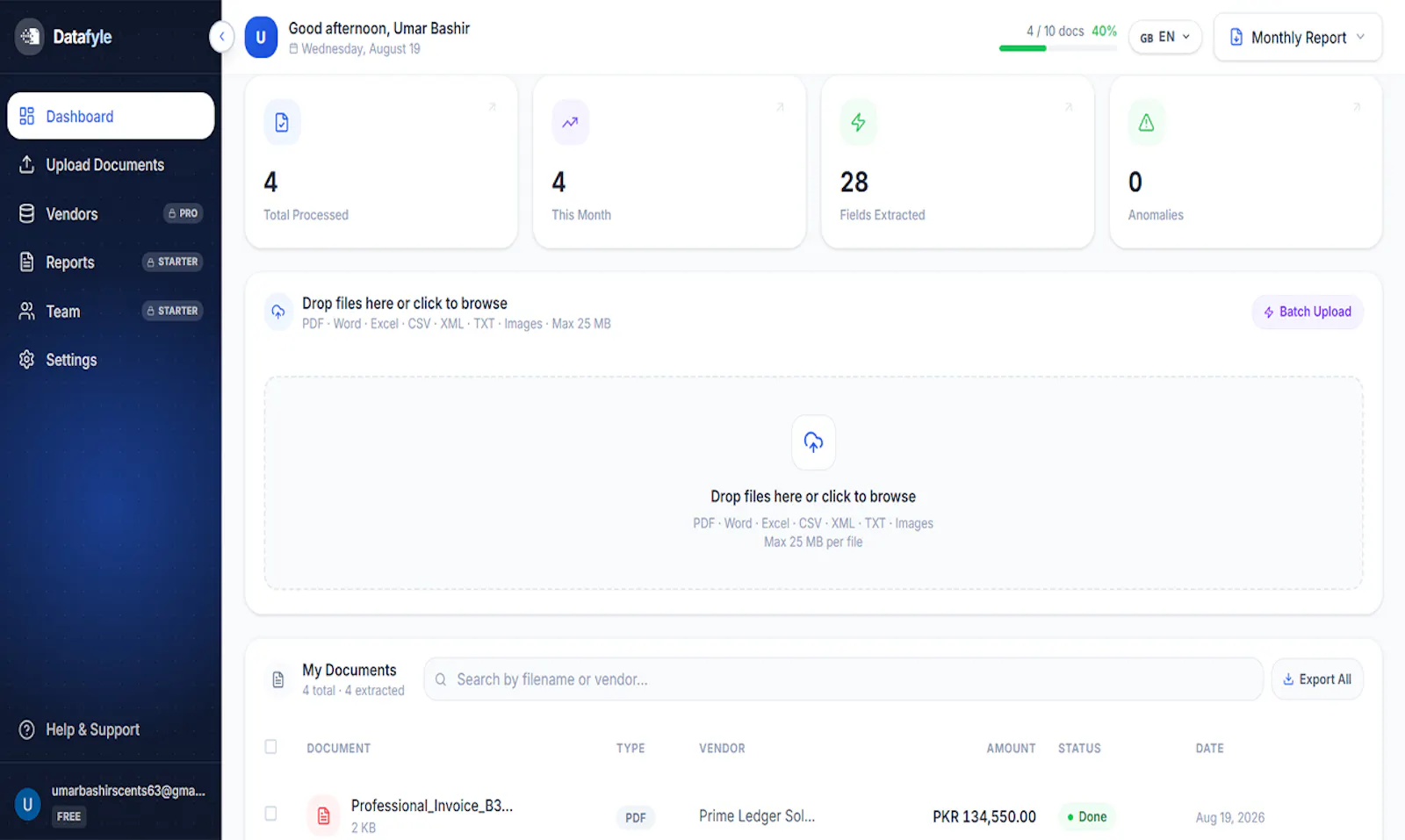Click the Monthly Report file icon
1405x840 pixels.
[x=1236, y=37]
